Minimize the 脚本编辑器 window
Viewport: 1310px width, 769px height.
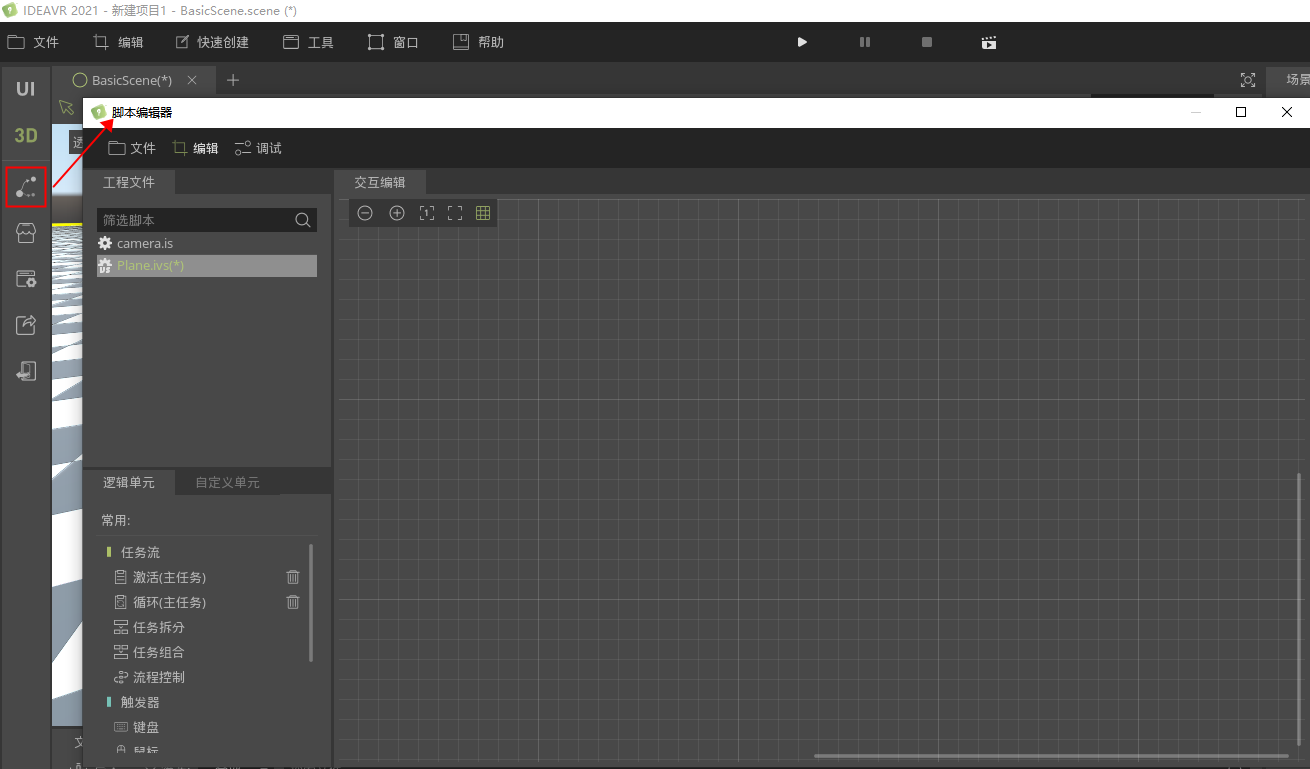tap(1196, 112)
